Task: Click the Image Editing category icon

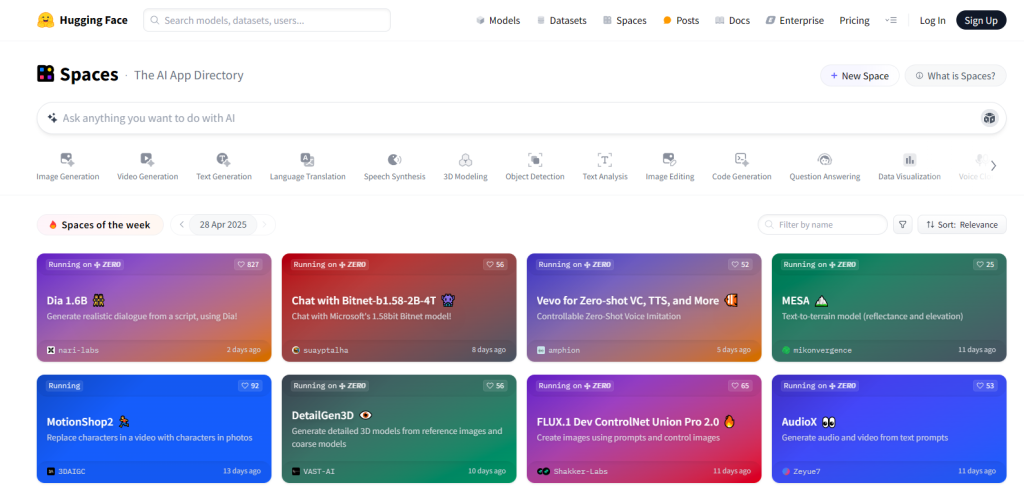Action: (x=669, y=159)
